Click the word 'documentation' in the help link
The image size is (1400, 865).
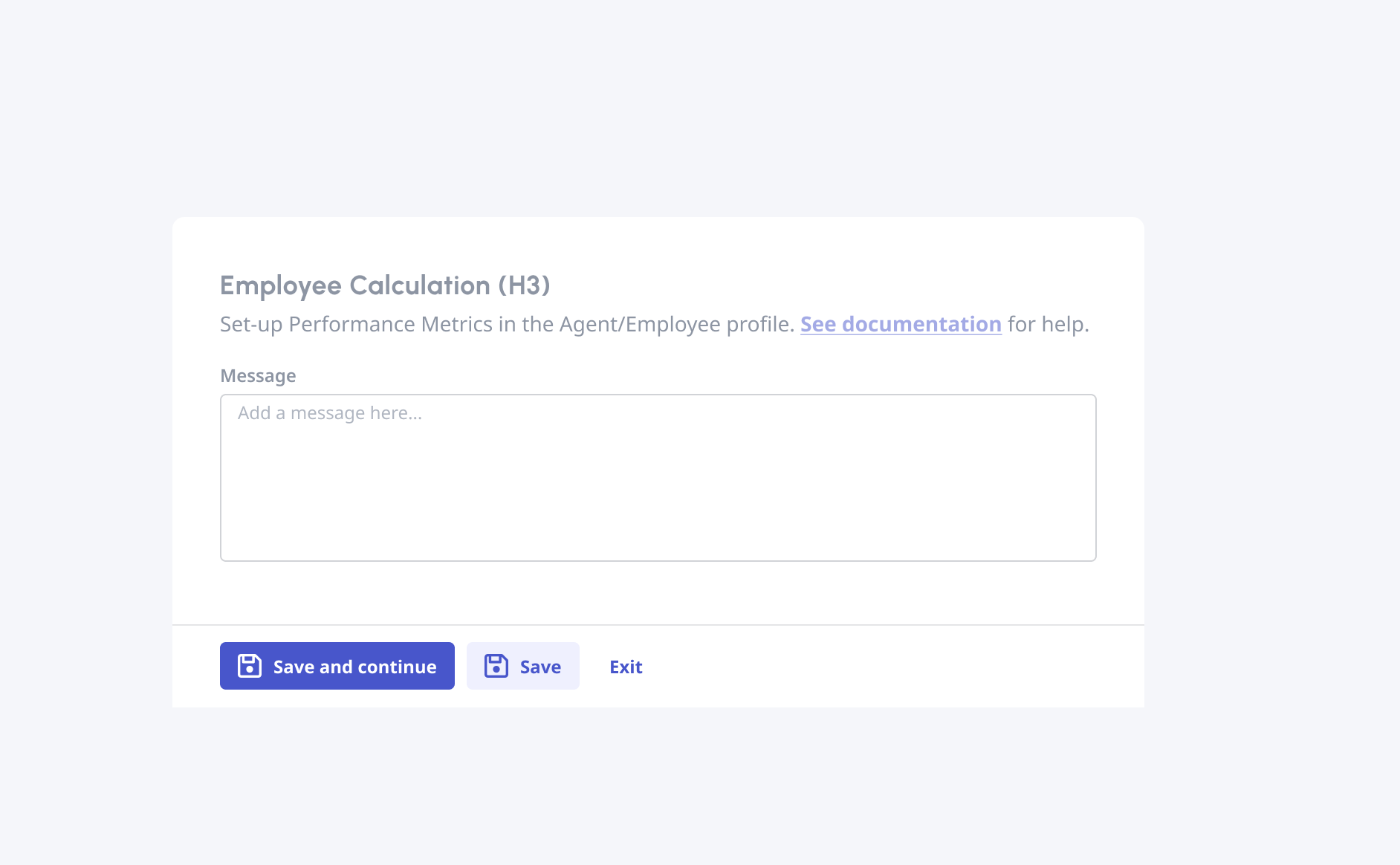pyautogui.click(x=921, y=324)
